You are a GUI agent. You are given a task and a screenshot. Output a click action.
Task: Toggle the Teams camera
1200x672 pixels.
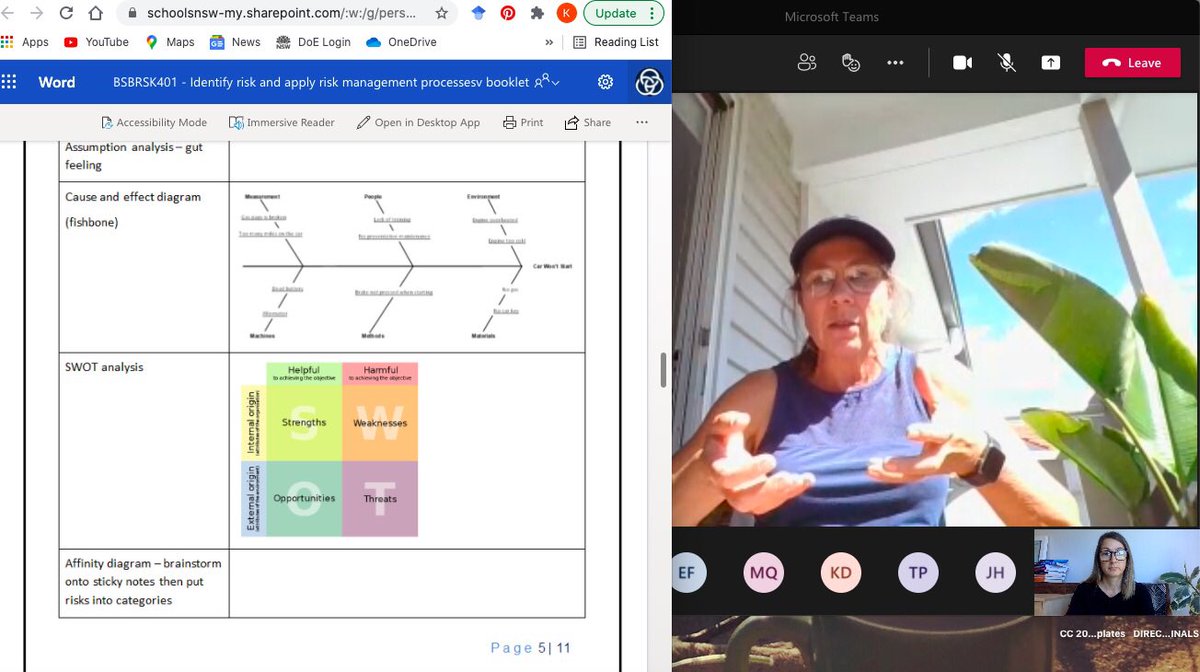pos(962,62)
